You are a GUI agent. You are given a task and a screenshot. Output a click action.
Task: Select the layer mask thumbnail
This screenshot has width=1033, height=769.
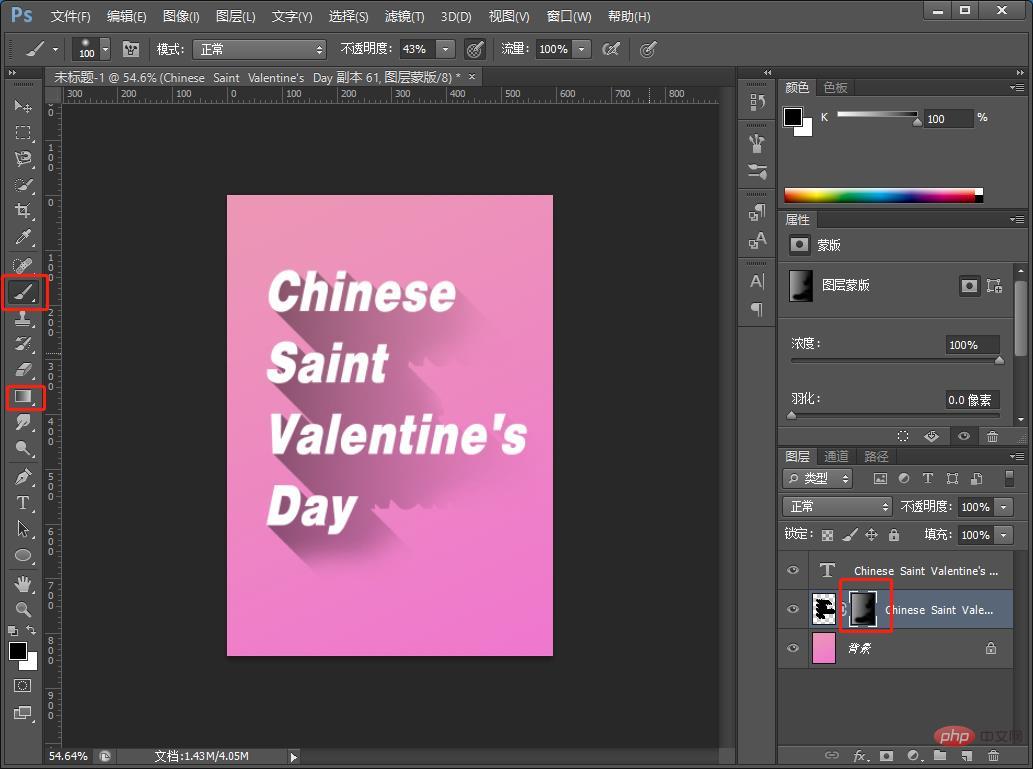[863, 609]
